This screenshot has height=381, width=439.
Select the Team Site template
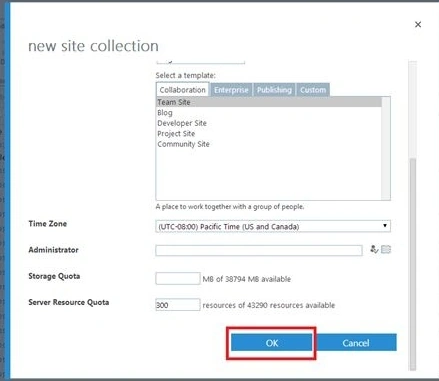(x=269, y=102)
